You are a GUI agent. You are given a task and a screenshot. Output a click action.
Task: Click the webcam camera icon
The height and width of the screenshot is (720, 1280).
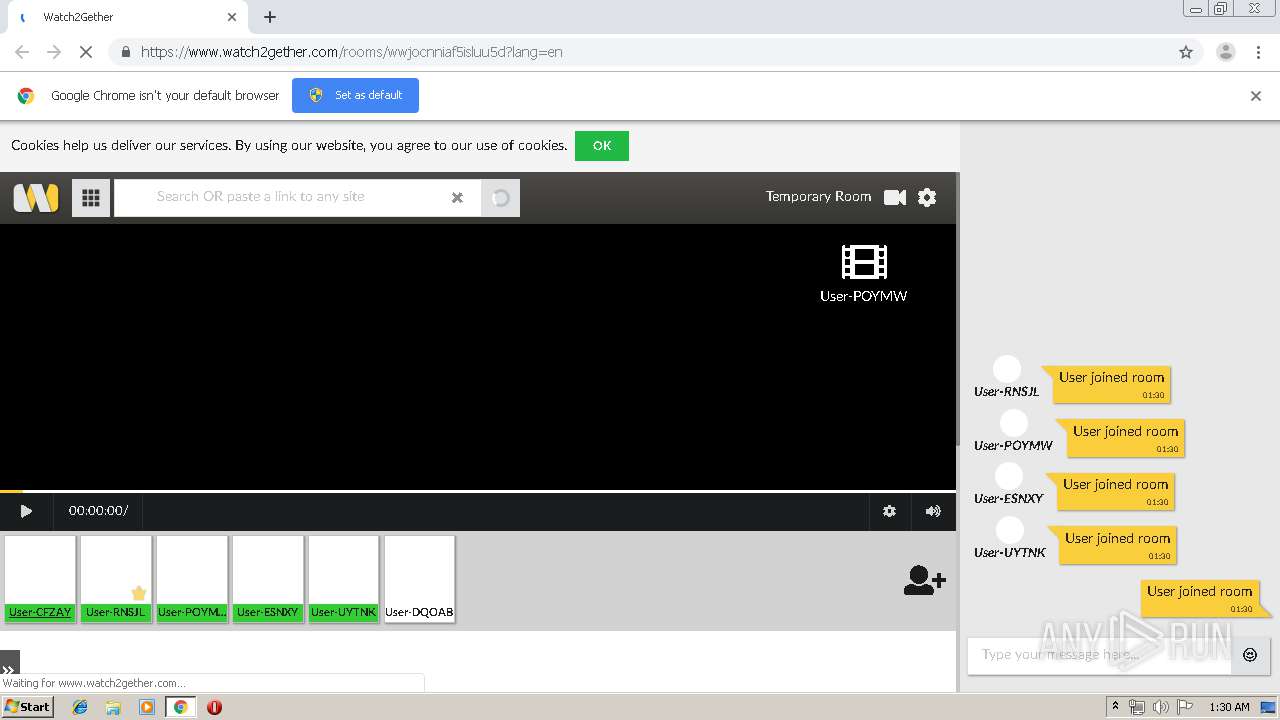[x=895, y=197]
